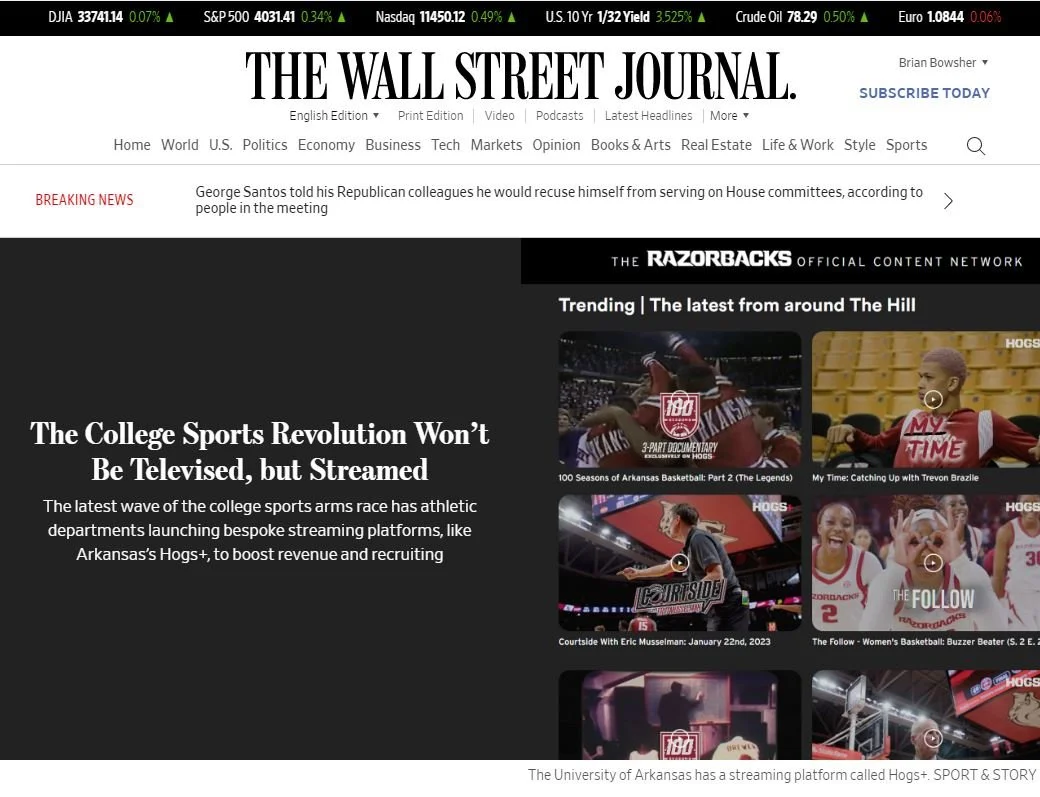Play the "100 Seasons of Arkansas Basketball: Part 2" video
Viewport: 1040px width, 797px height.
680,398
